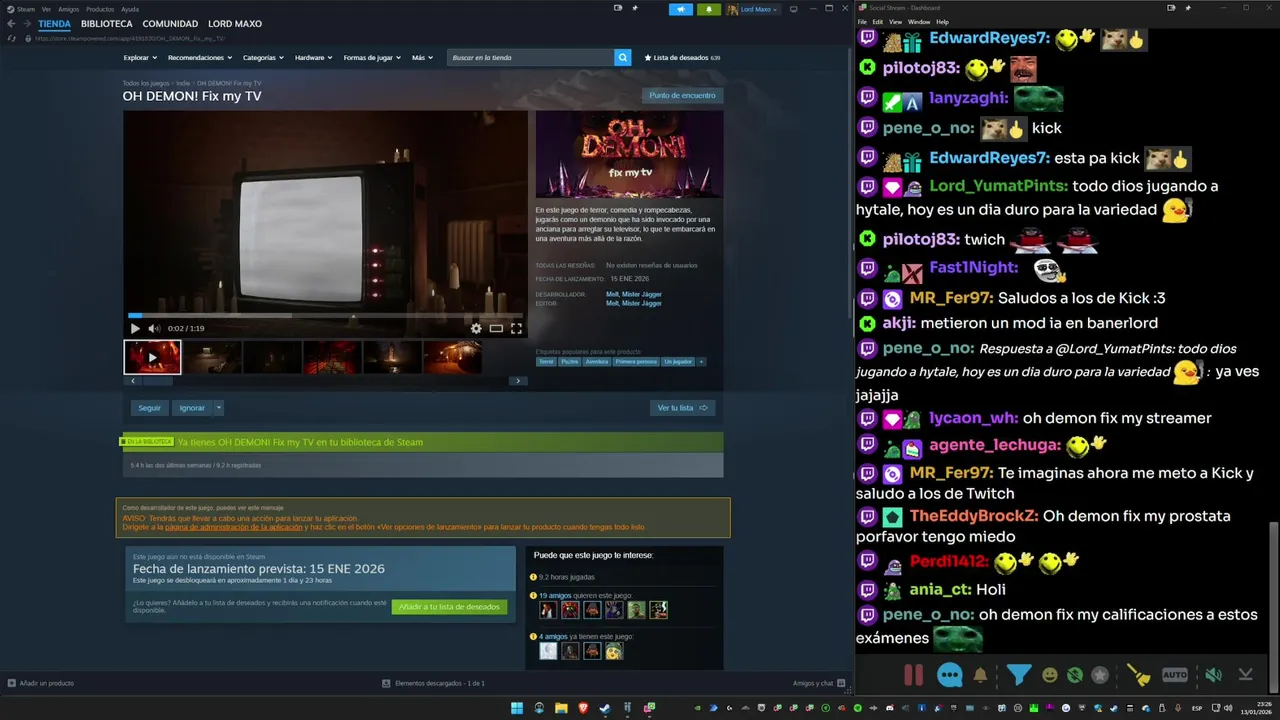Play the Steam trailer video
This screenshot has width=1280, height=720.
[x=135, y=328]
